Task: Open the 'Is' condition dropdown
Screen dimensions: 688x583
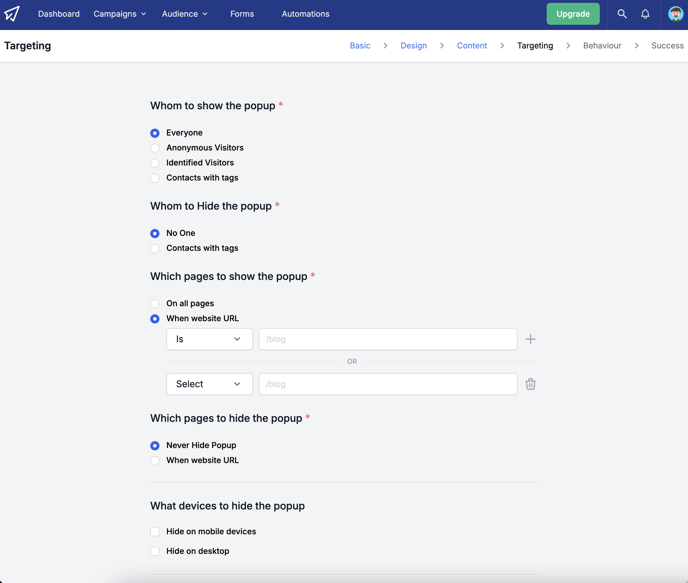Action: (209, 339)
